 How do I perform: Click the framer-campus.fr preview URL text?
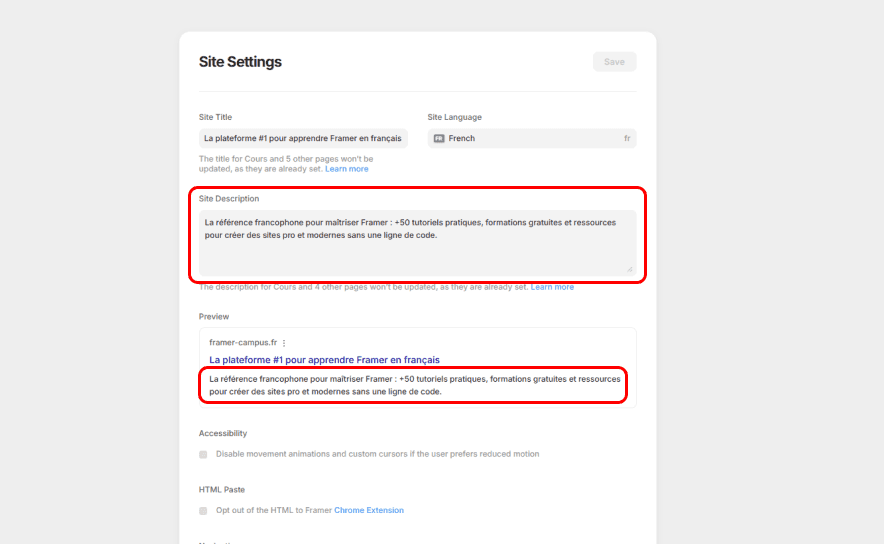click(x=243, y=342)
